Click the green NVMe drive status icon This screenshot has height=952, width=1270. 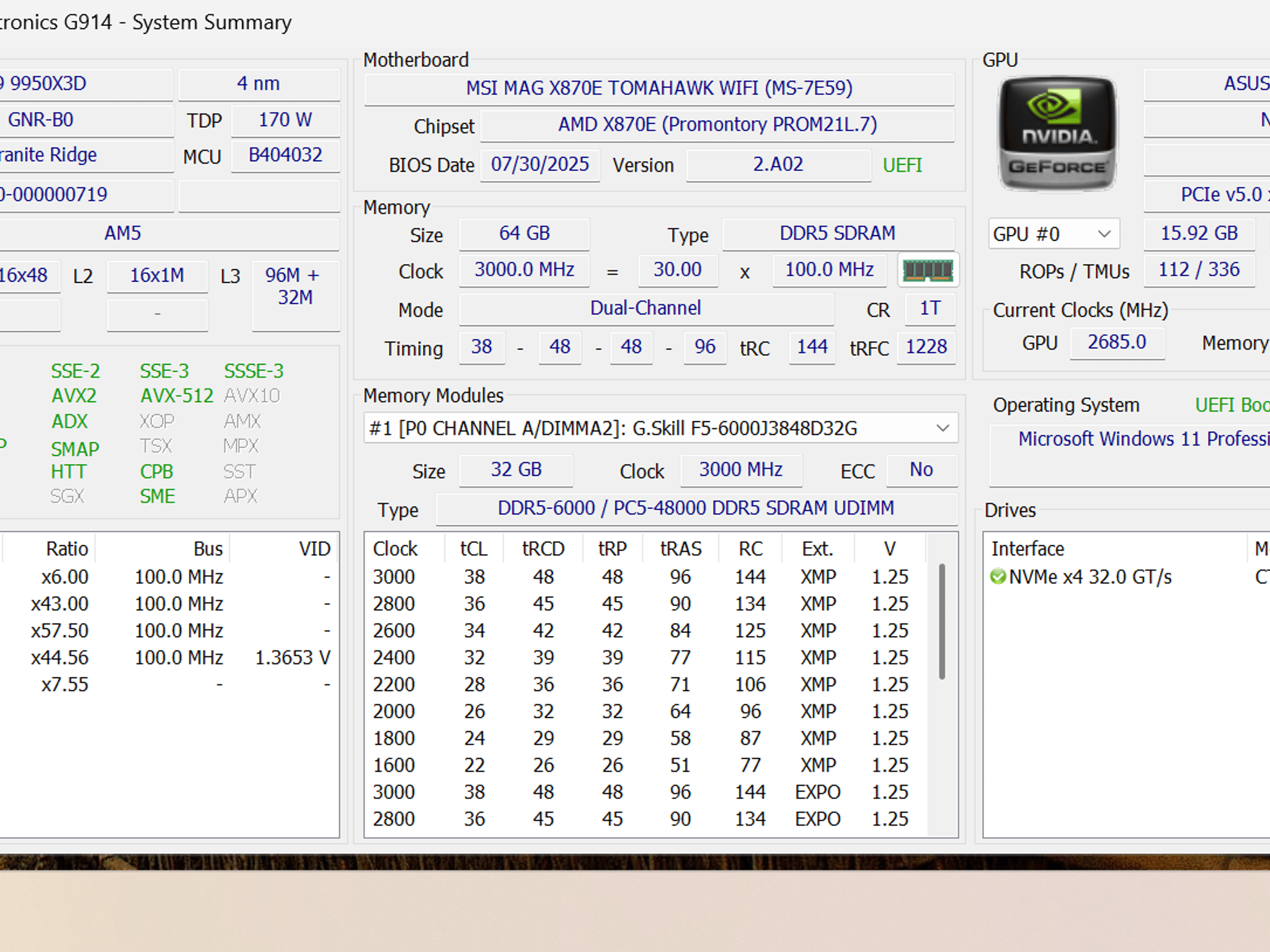click(x=998, y=577)
